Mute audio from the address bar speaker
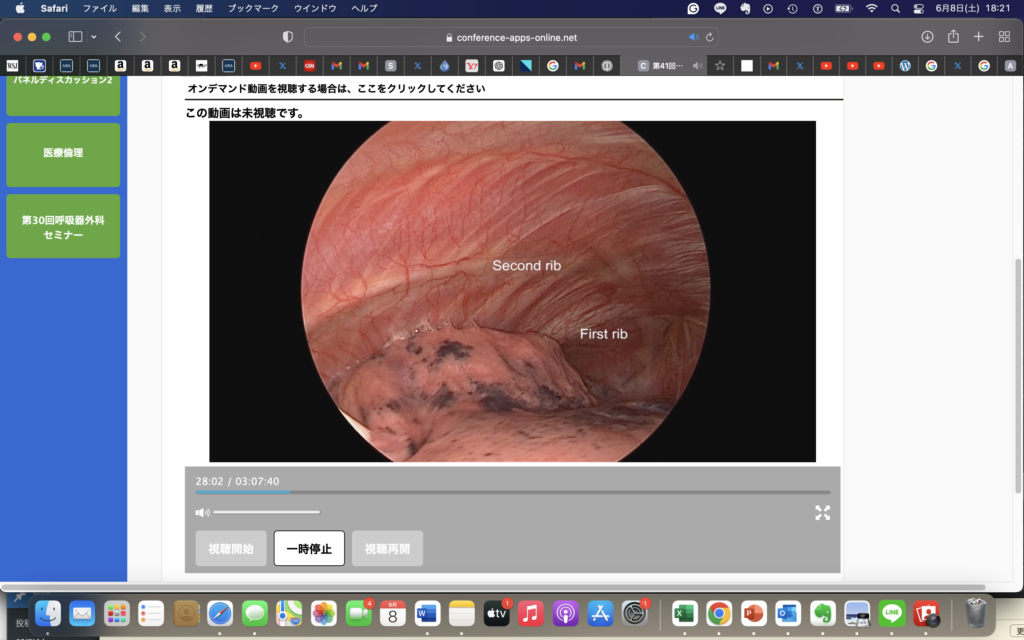The width and height of the screenshot is (1024, 640). pos(694,37)
